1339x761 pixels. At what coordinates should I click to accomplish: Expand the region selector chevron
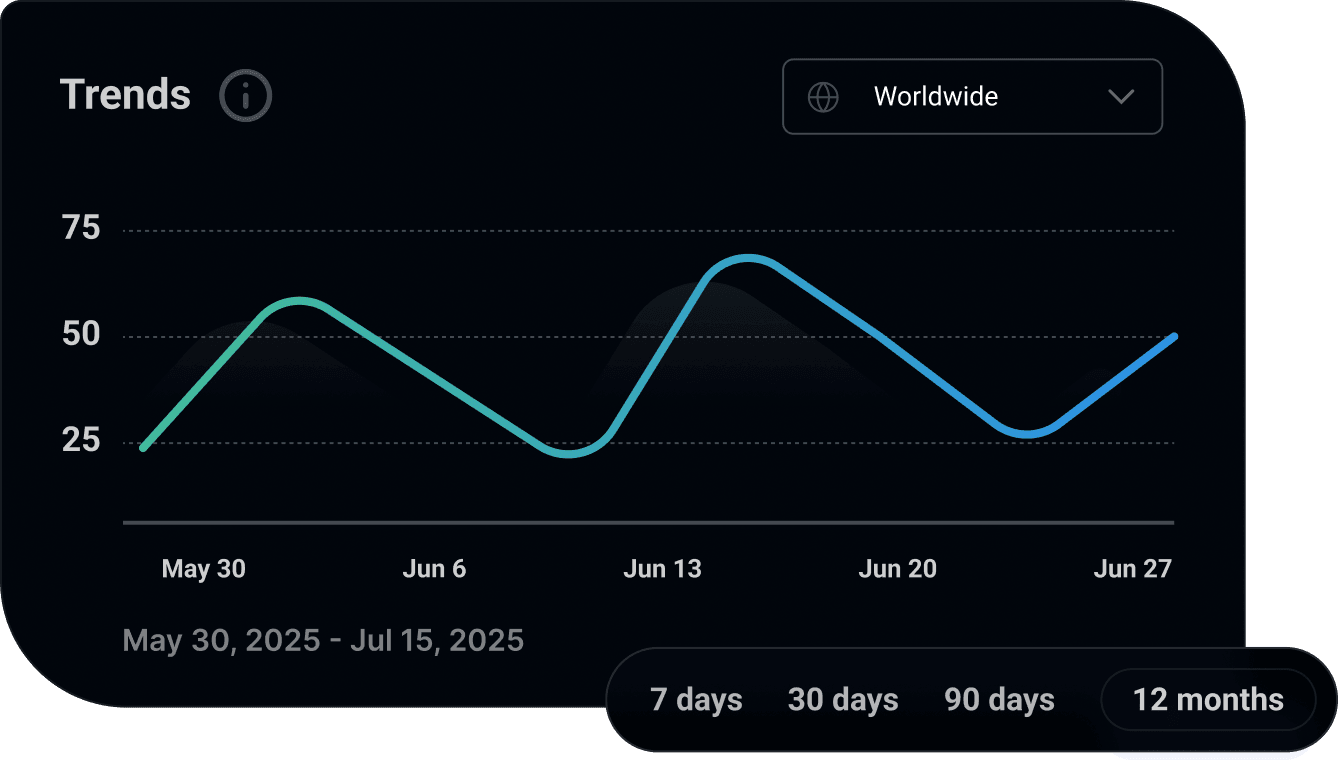click(1121, 97)
